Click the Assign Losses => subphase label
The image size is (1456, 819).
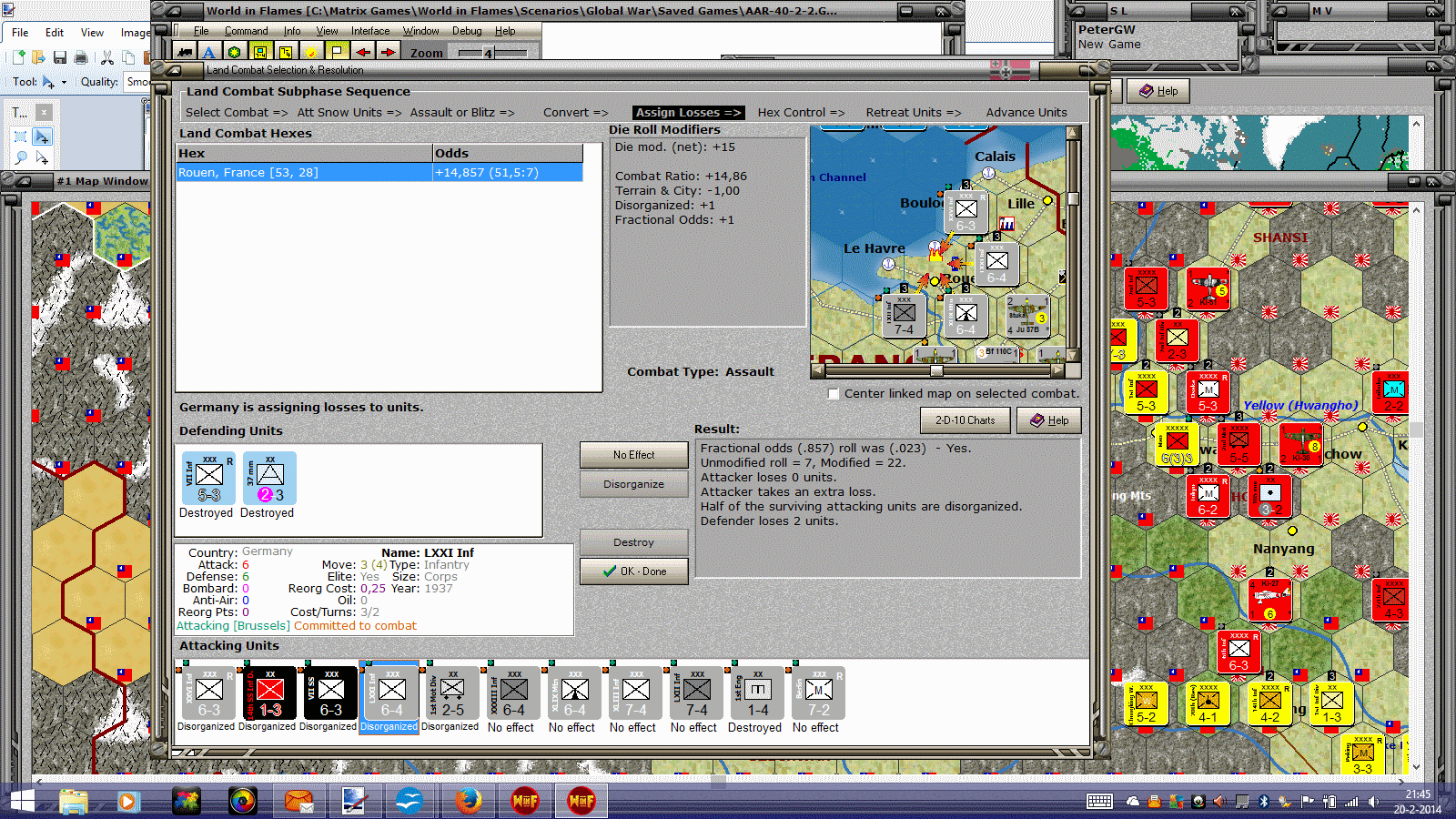[688, 113]
